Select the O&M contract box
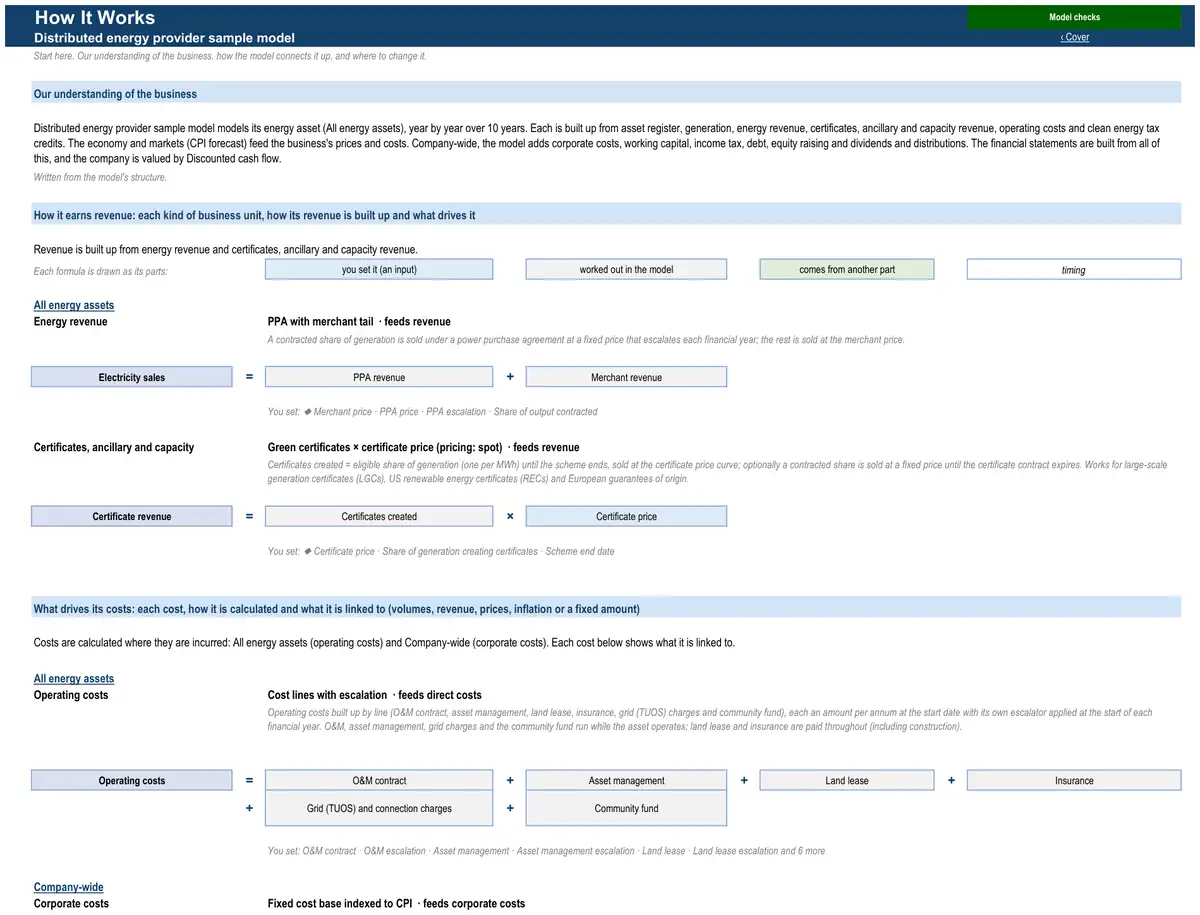 click(x=379, y=780)
